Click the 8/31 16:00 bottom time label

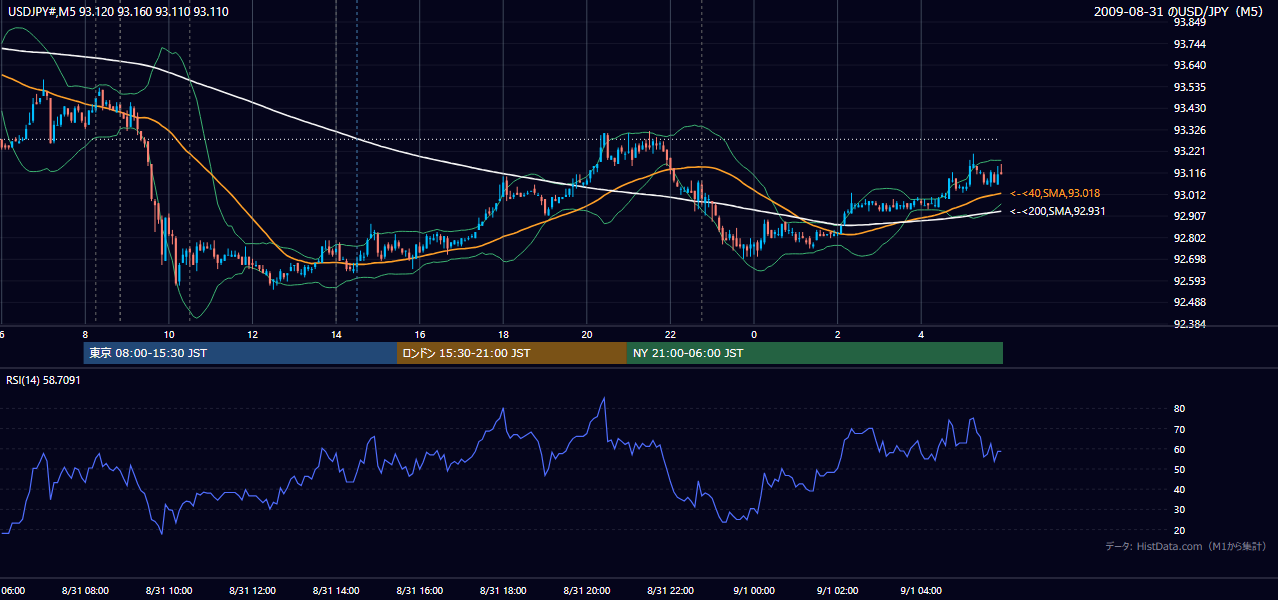point(420,590)
